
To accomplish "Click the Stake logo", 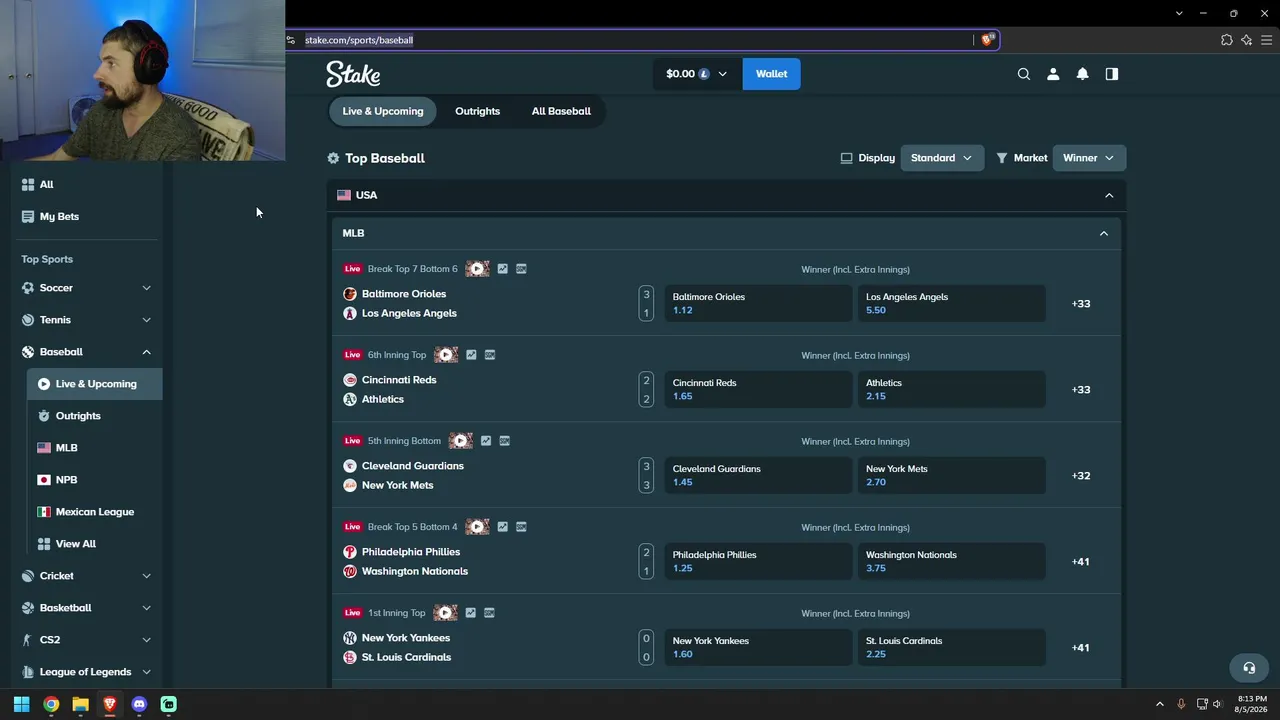I will tap(353, 74).
